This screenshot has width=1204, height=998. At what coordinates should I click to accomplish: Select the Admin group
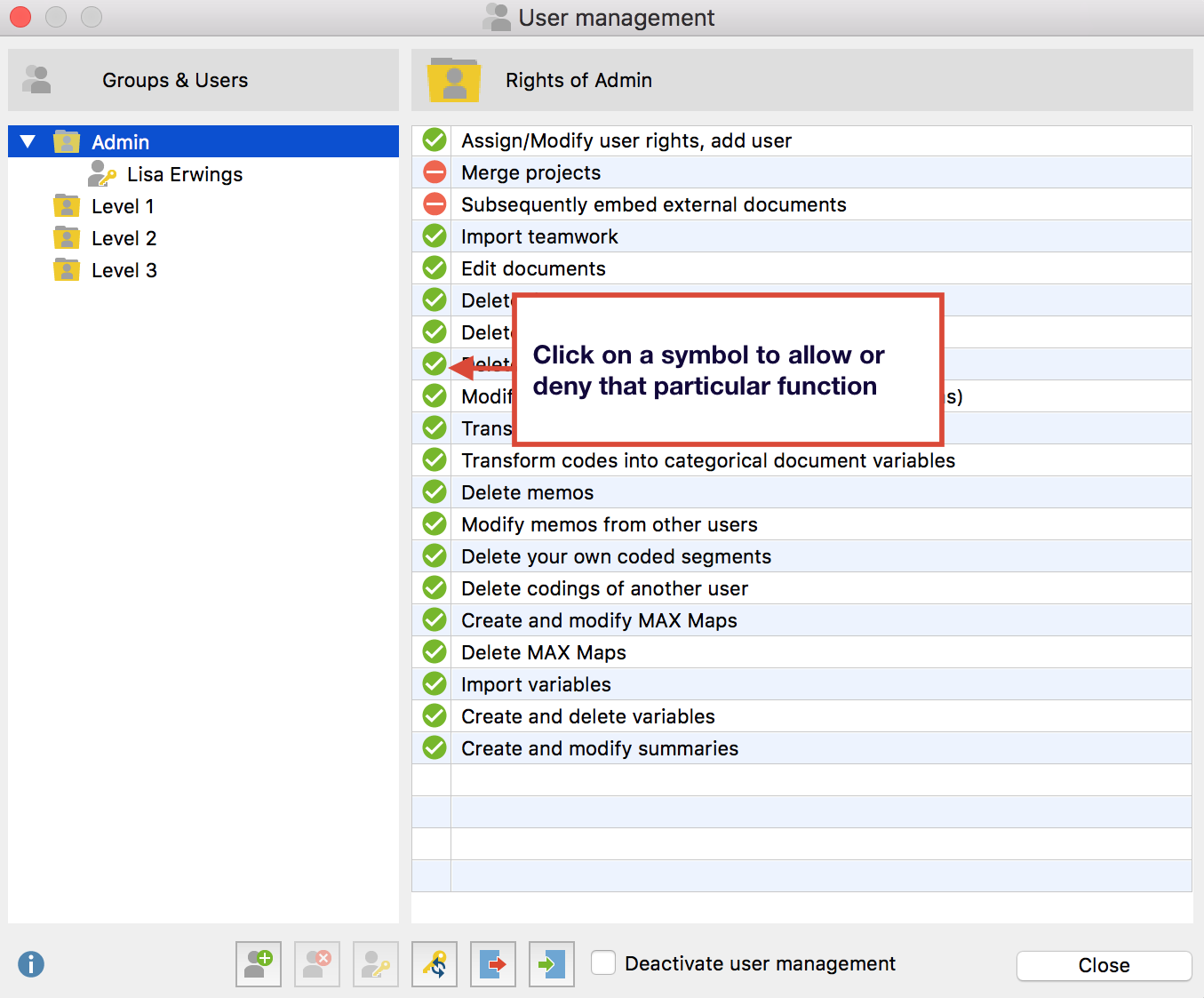coord(203,142)
